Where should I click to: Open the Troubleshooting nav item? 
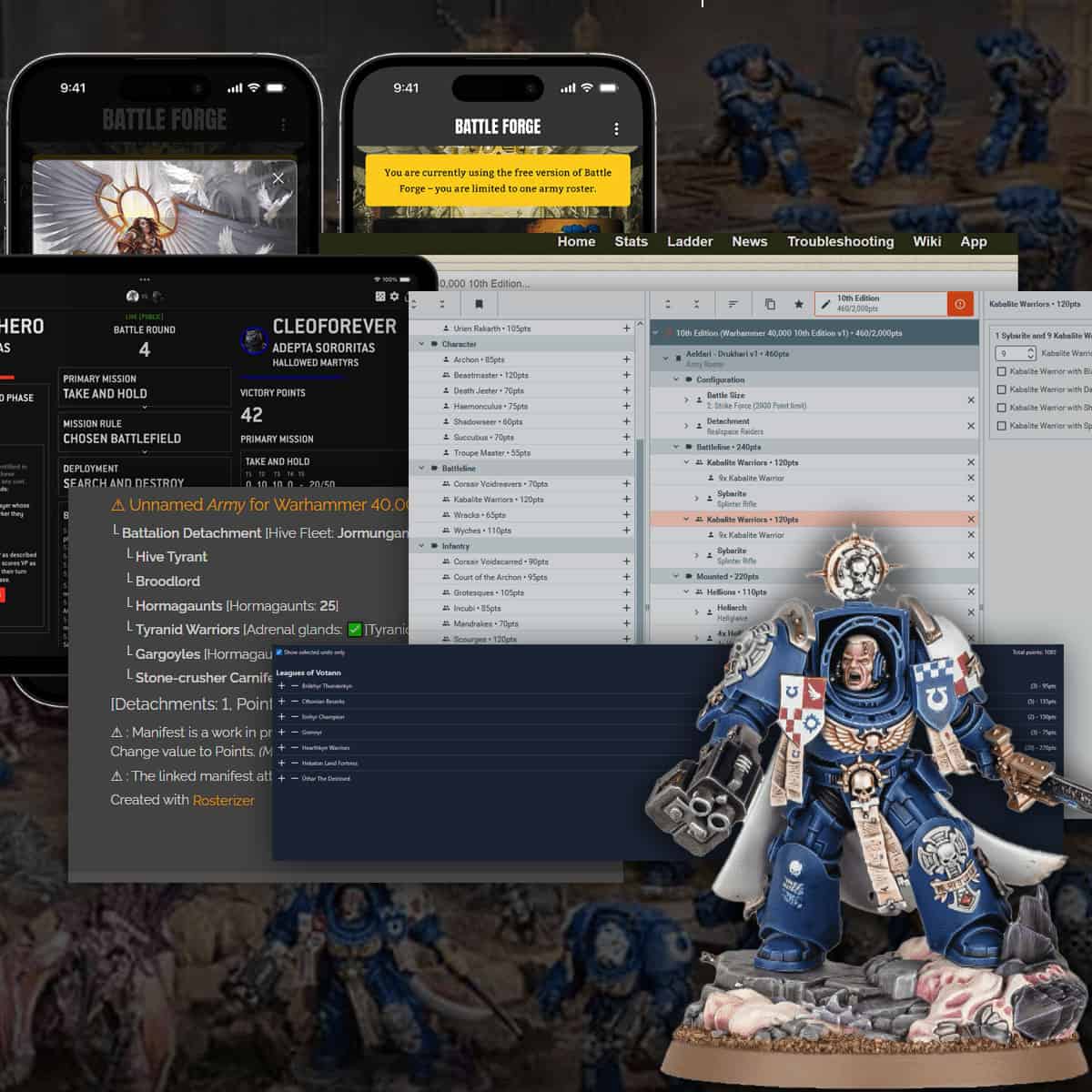[x=841, y=241]
